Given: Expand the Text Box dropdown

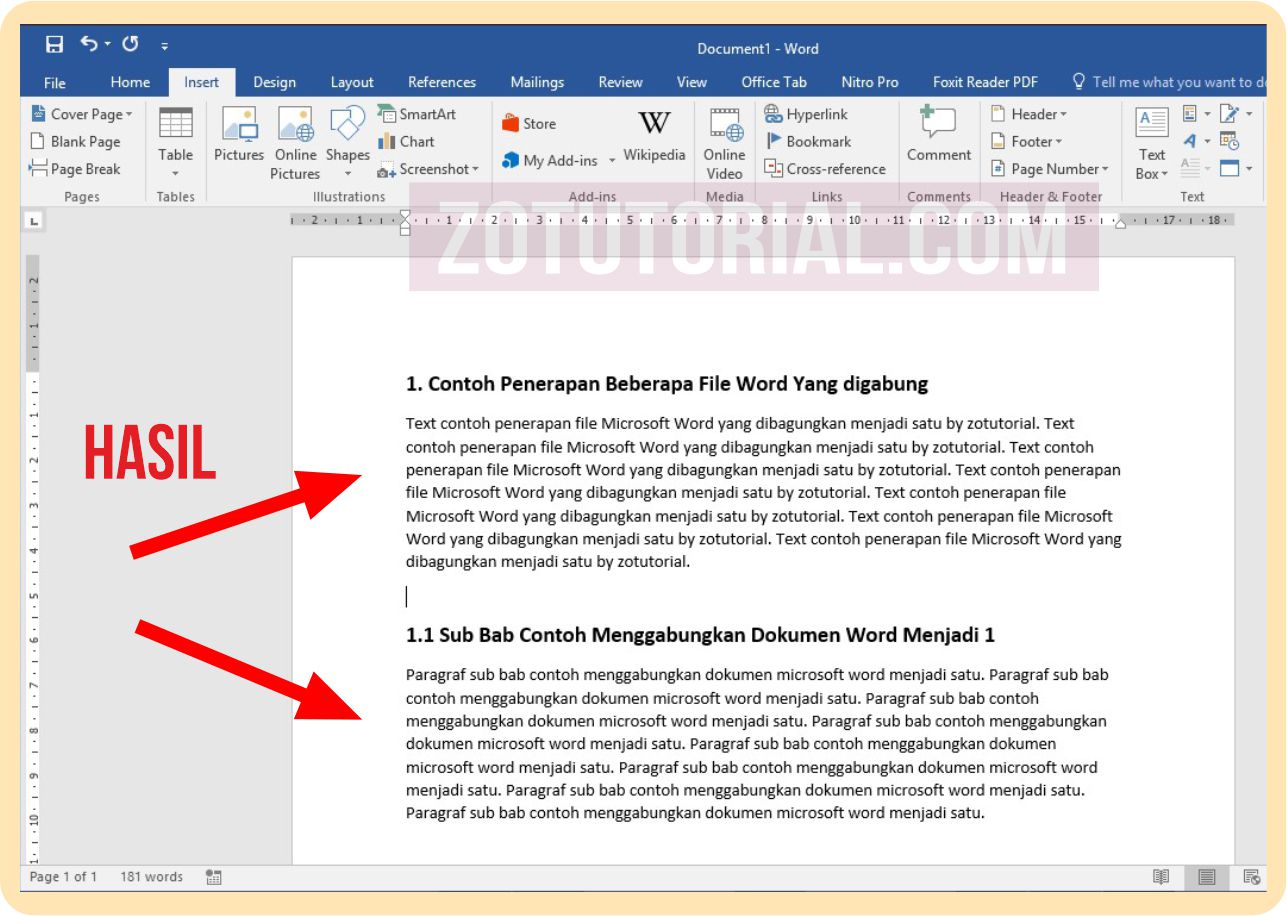Looking at the screenshot, I should 1152,144.
